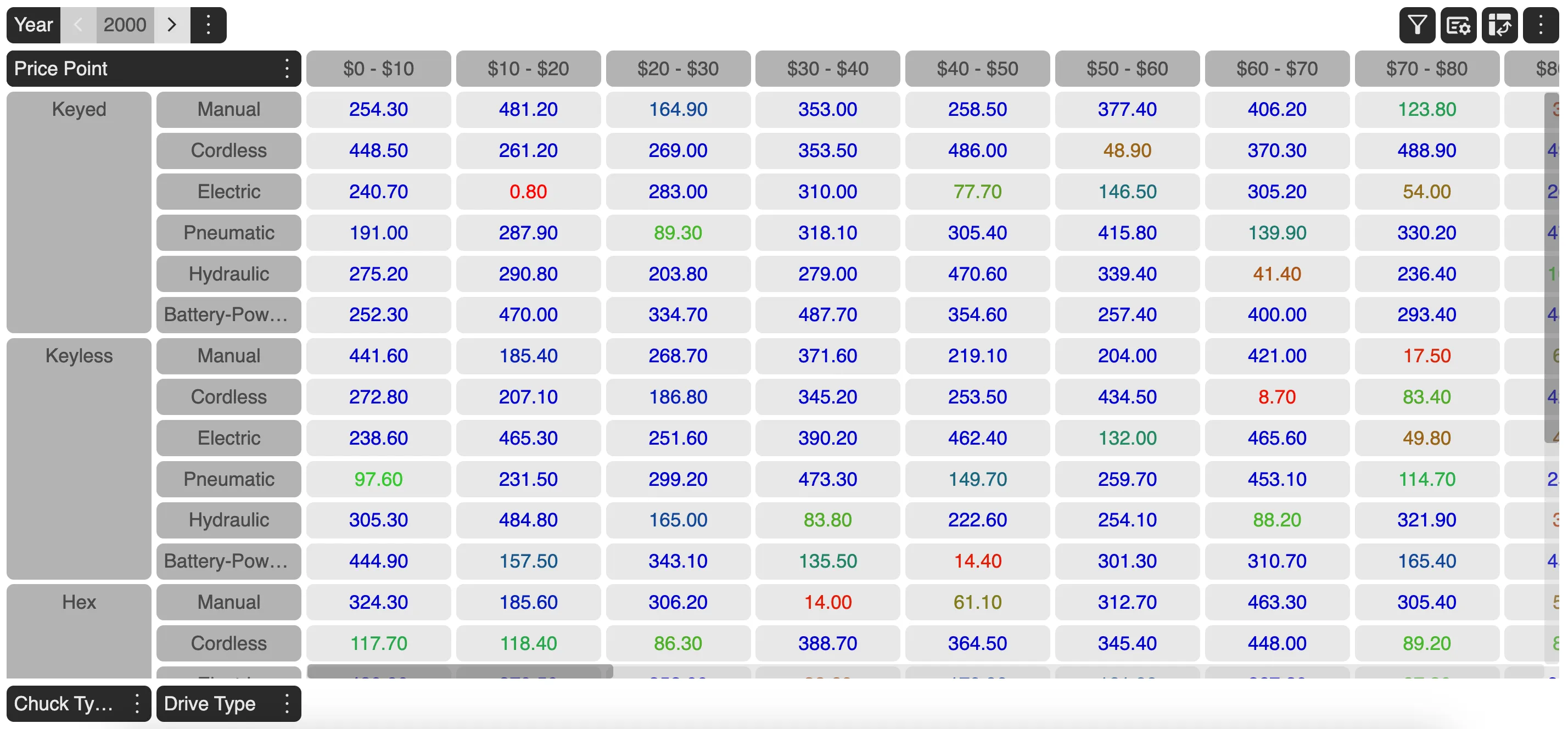1568x729 pixels.
Task: Collapse the Keyed row group header
Action: [78, 110]
